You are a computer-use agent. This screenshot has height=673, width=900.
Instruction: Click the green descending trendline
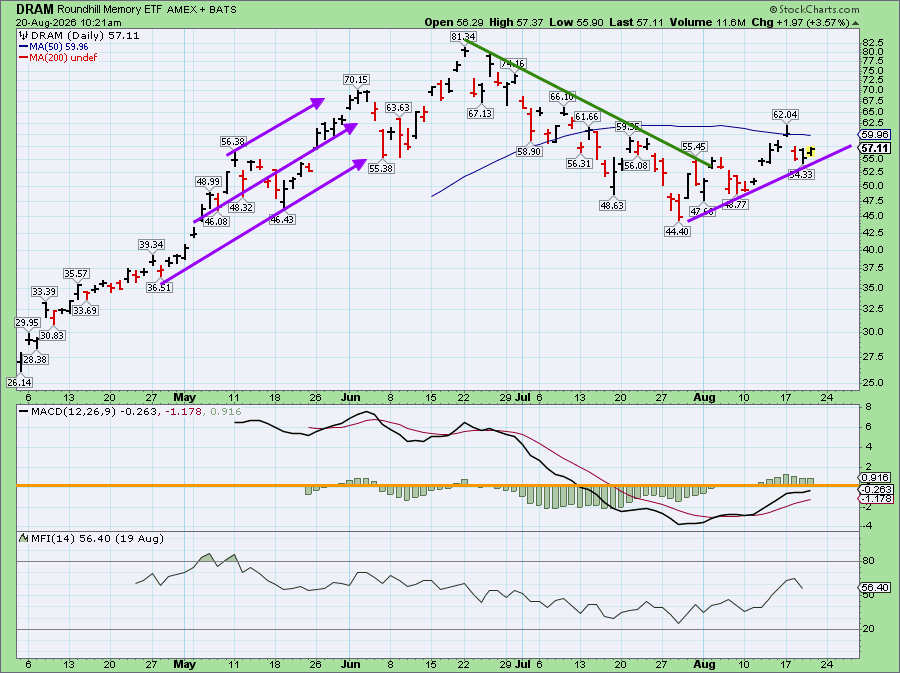pos(588,103)
